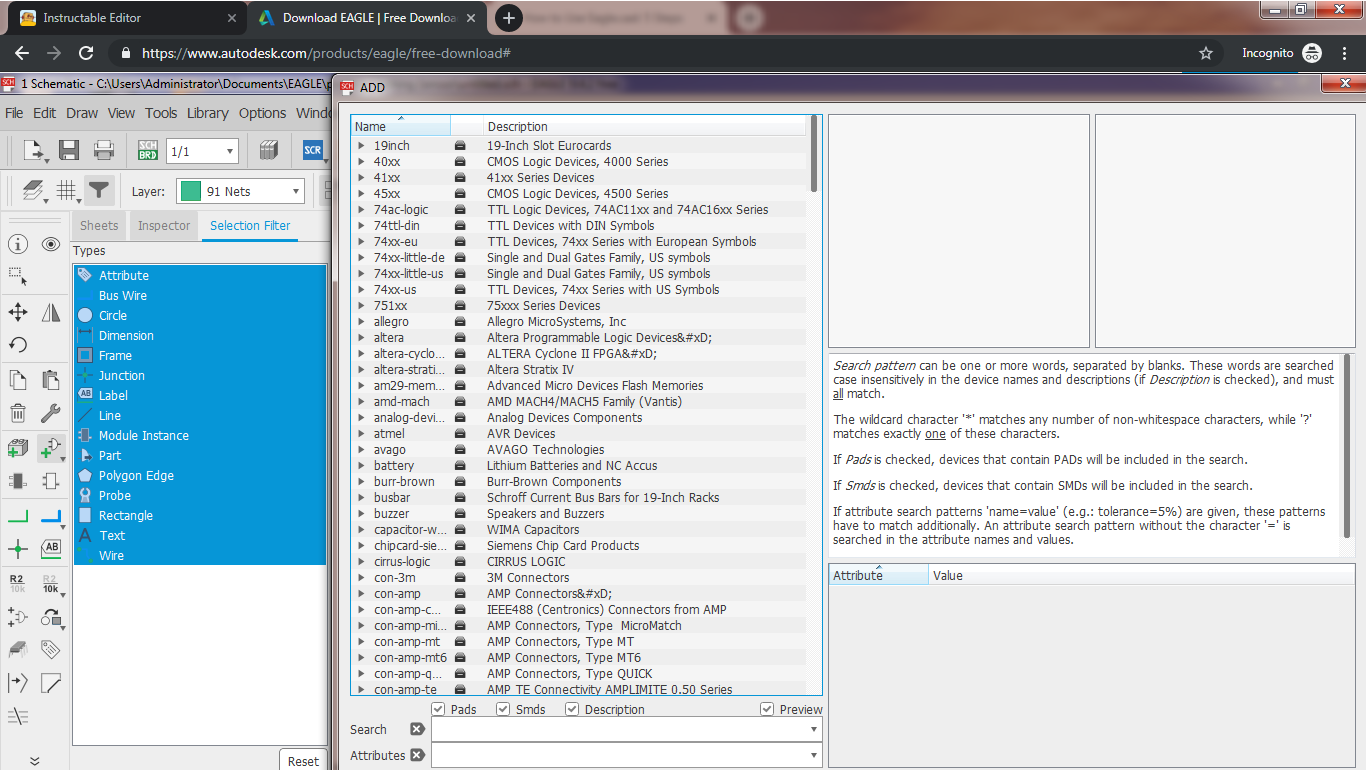Toggle the Description checkbox
This screenshot has width=1368, height=770.
572,709
